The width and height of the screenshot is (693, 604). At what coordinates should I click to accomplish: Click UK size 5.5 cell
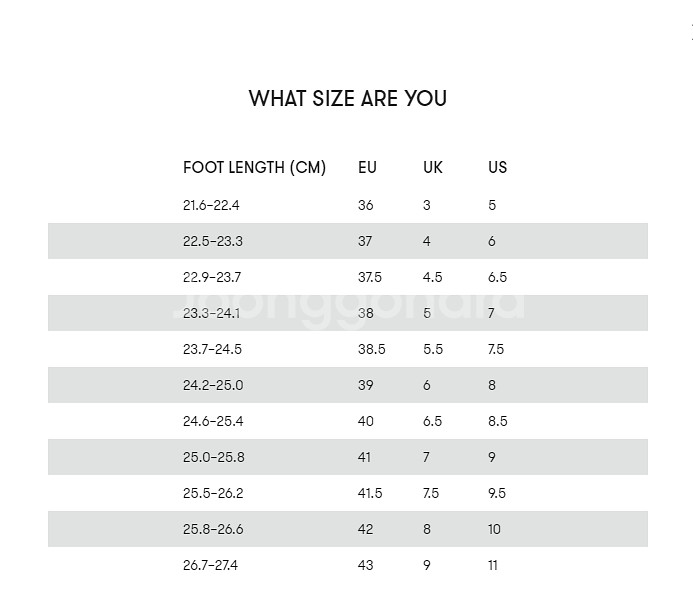click(433, 349)
